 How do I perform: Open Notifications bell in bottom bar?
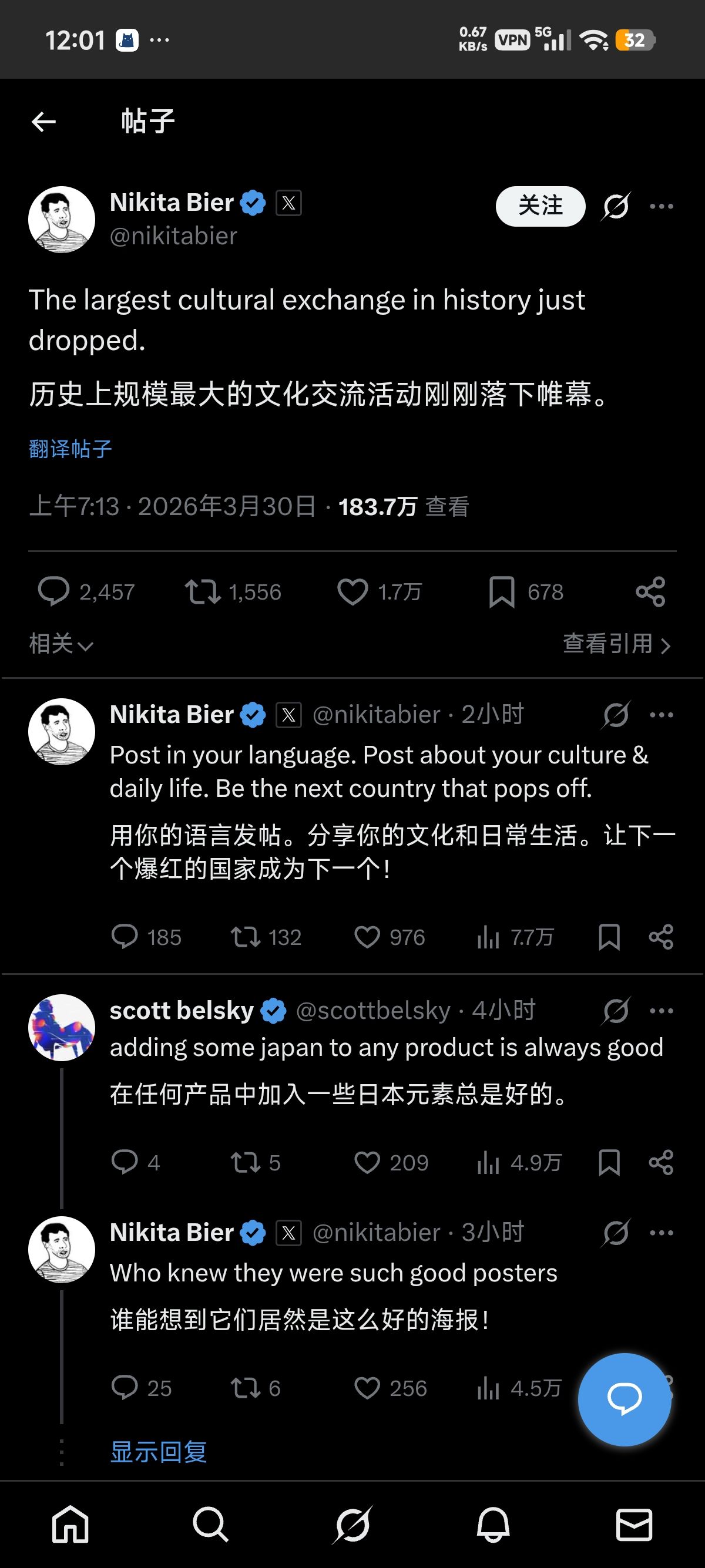tap(493, 1525)
